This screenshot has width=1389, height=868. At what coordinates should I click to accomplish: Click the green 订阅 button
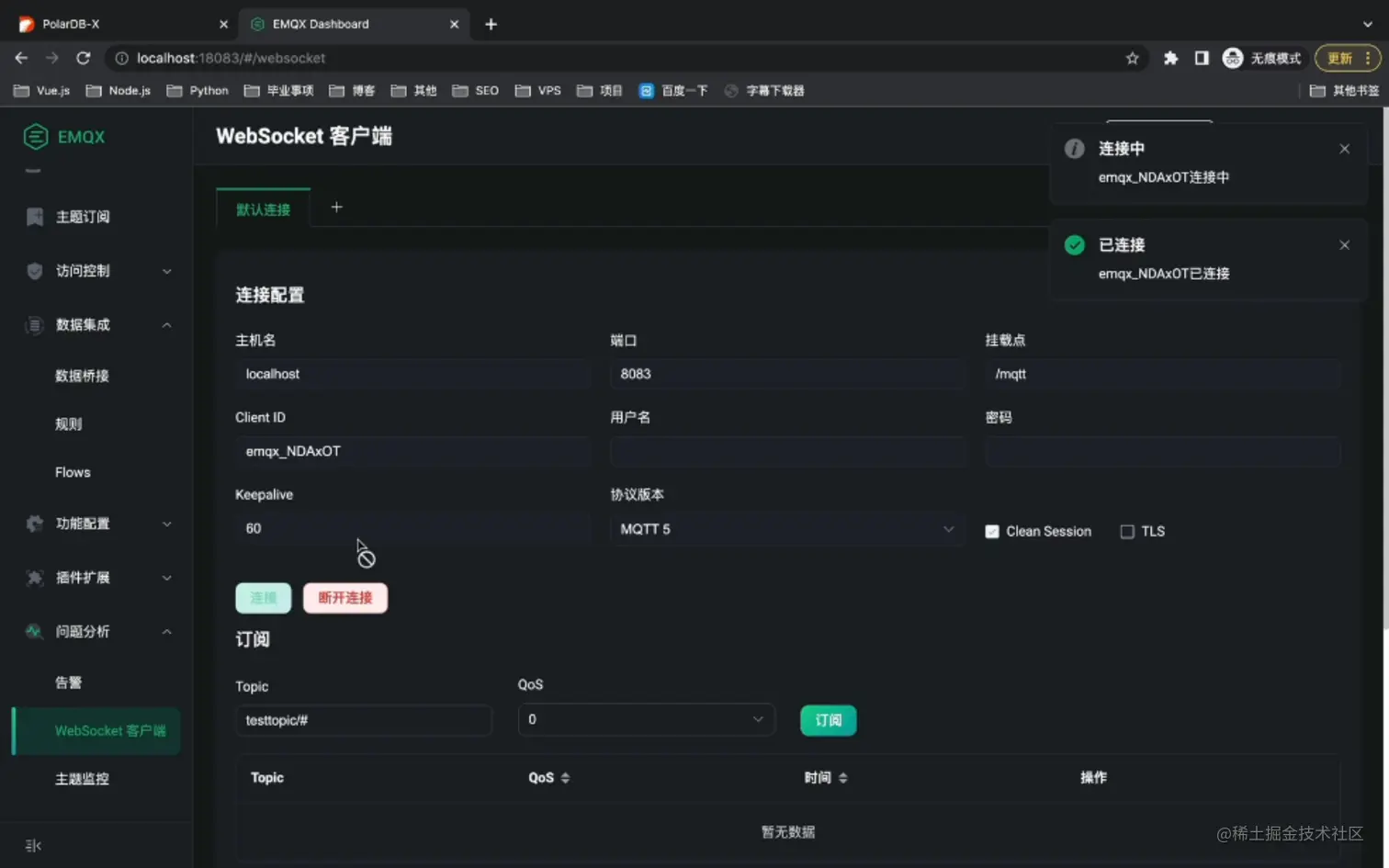point(828,720)
